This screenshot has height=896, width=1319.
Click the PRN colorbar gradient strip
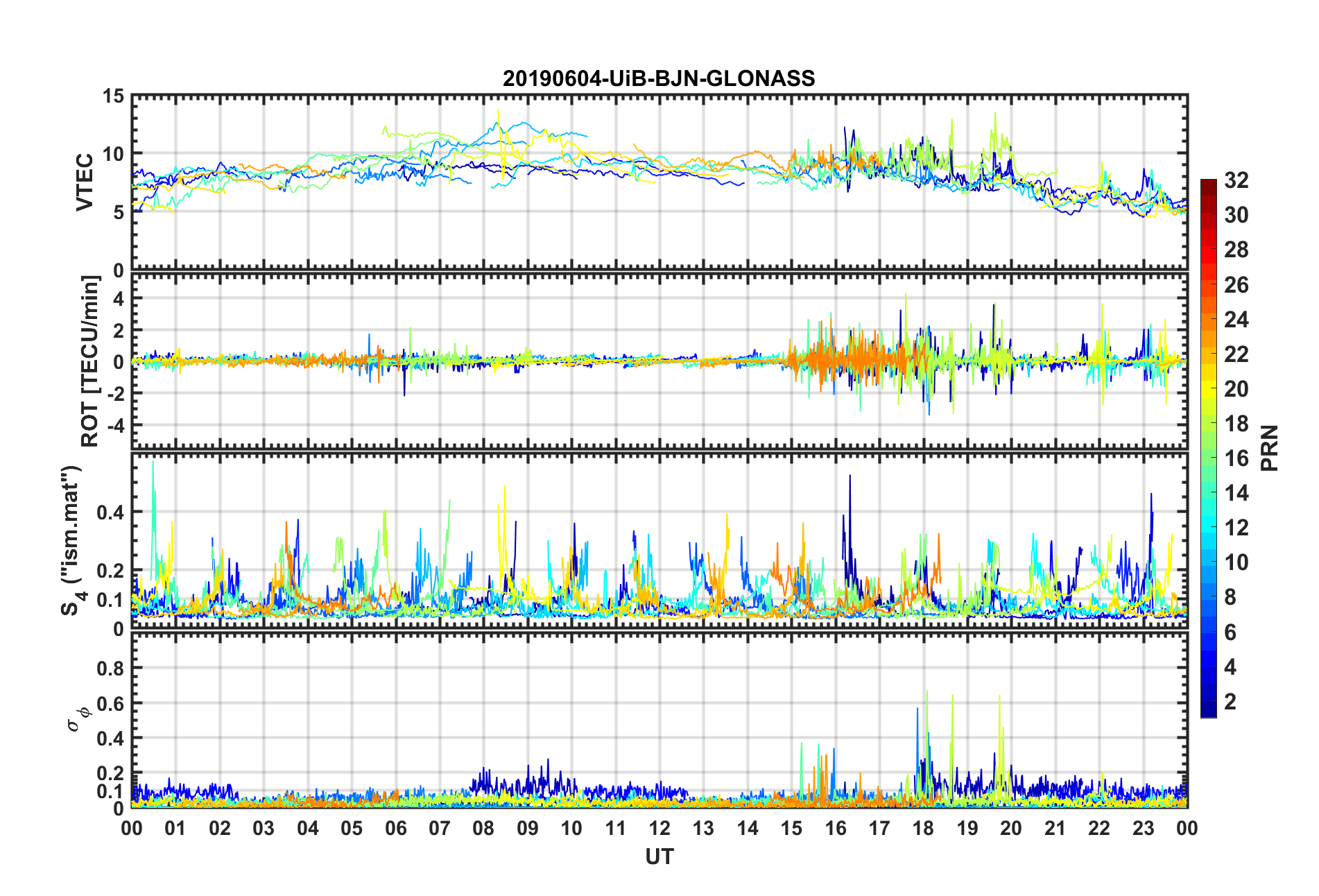click(x=1208, y=448)
